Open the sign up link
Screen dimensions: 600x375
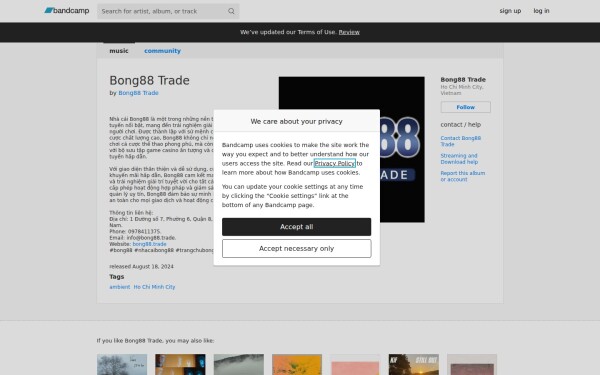pos(510,11)
